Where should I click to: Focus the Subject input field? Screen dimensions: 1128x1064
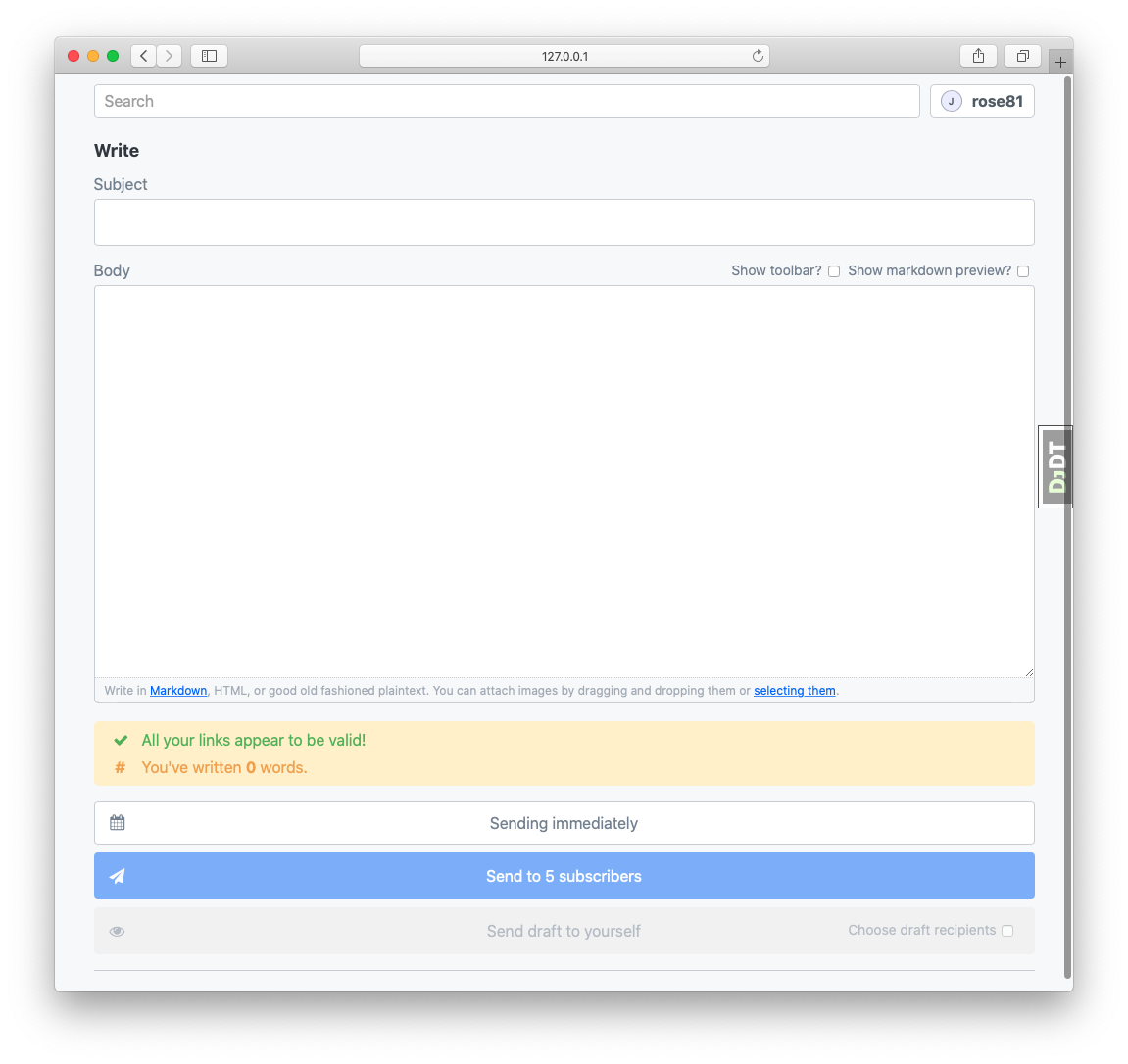tap(564, 222)
